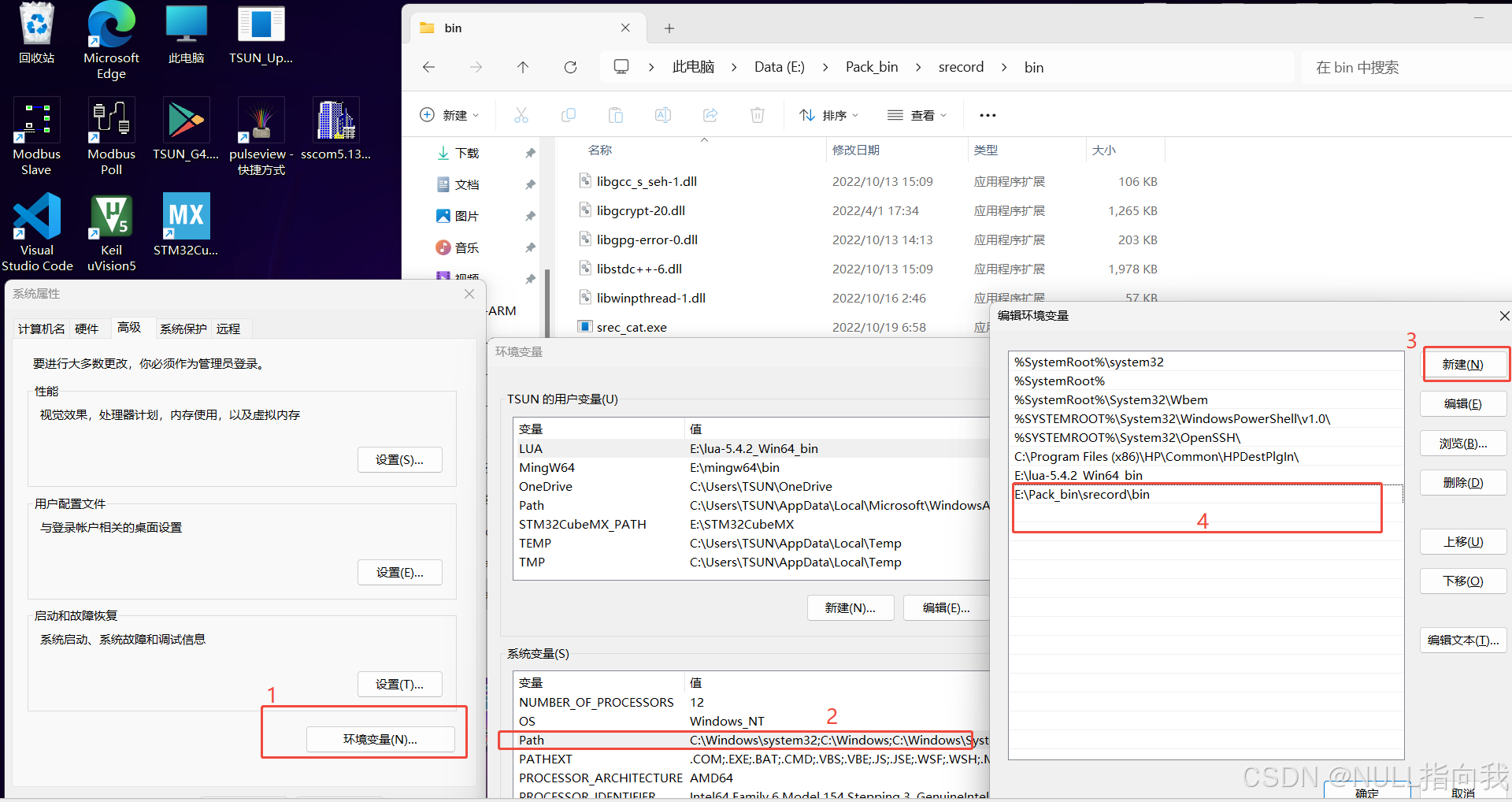
Task: Switch to the 远程 tab
Action: [228, 329]
